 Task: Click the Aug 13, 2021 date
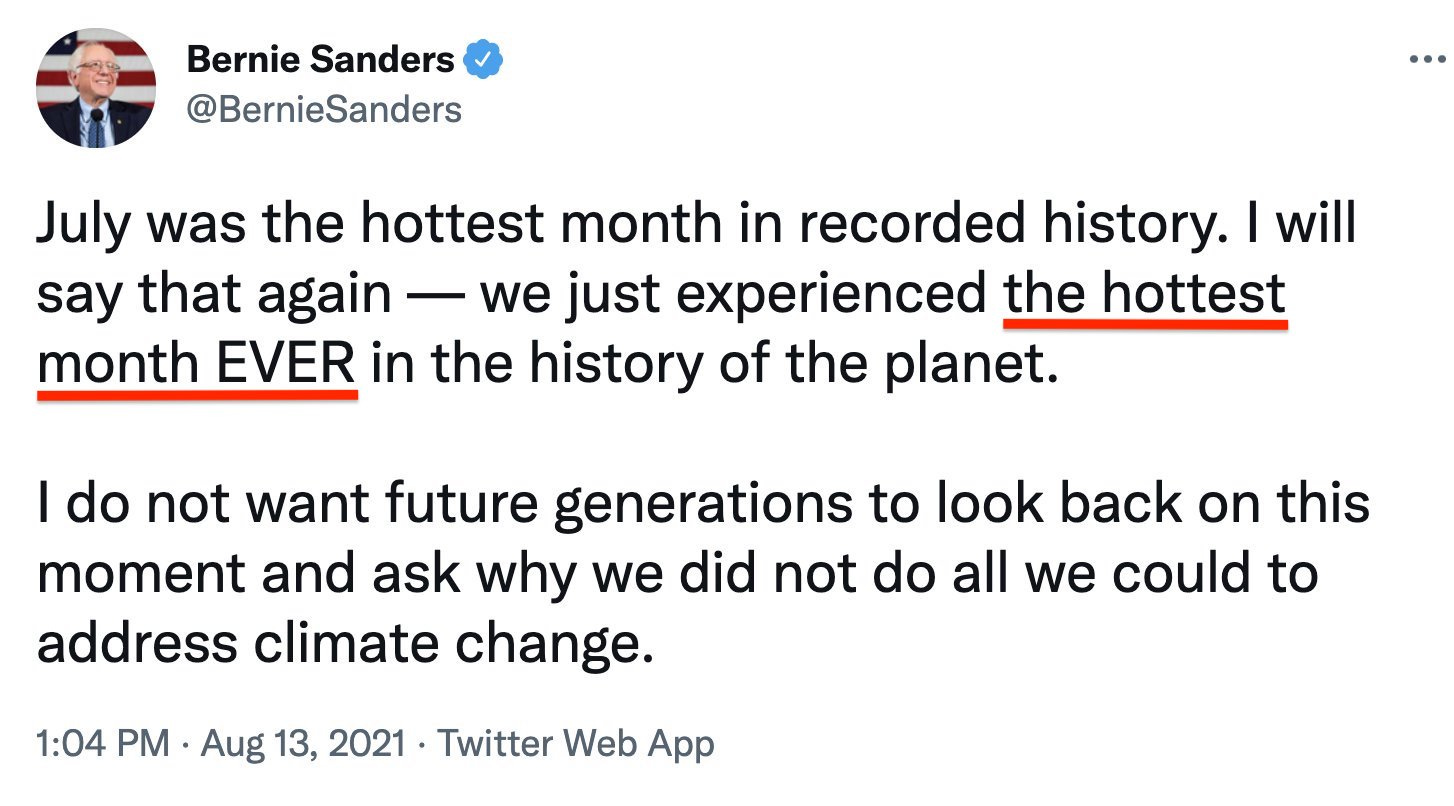coord(303,744)
